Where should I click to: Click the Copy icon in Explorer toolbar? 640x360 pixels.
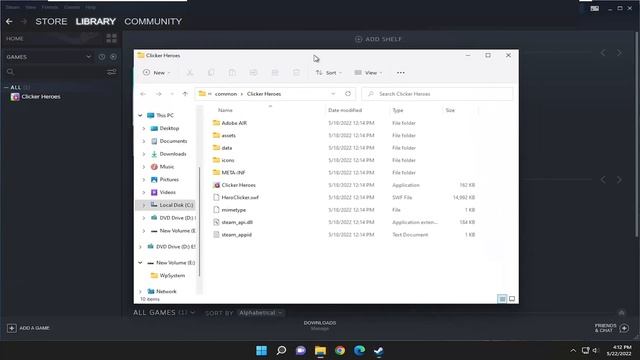coord(211,73)
